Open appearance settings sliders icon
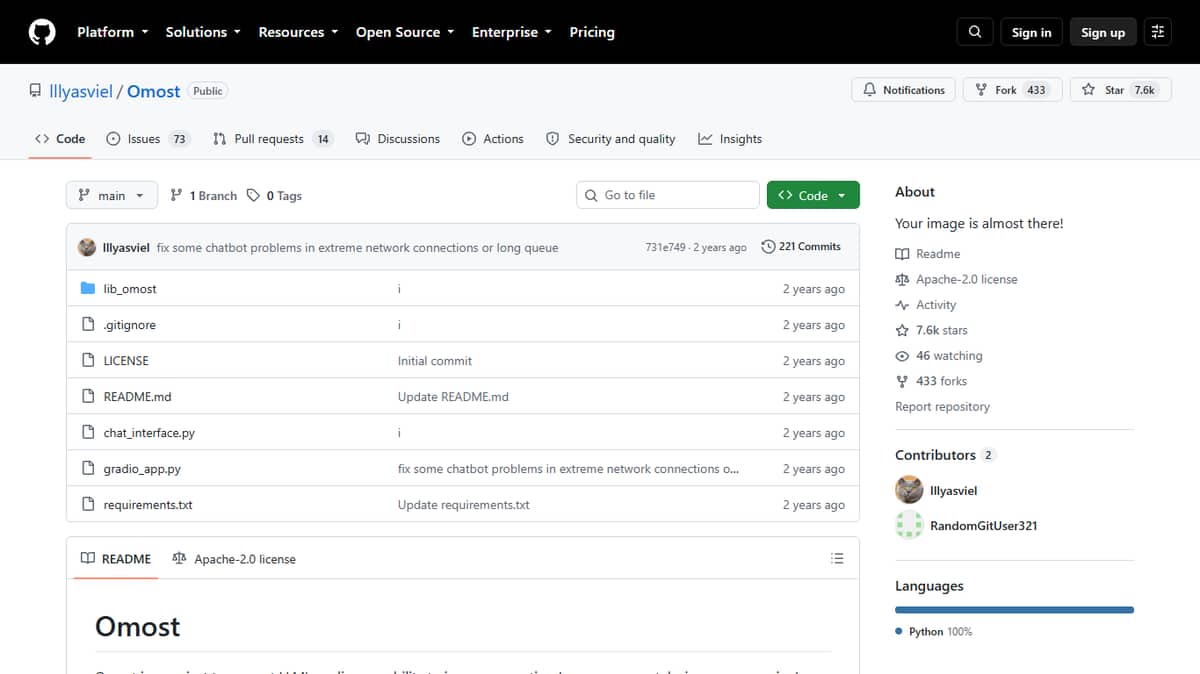 point(1158,32)
